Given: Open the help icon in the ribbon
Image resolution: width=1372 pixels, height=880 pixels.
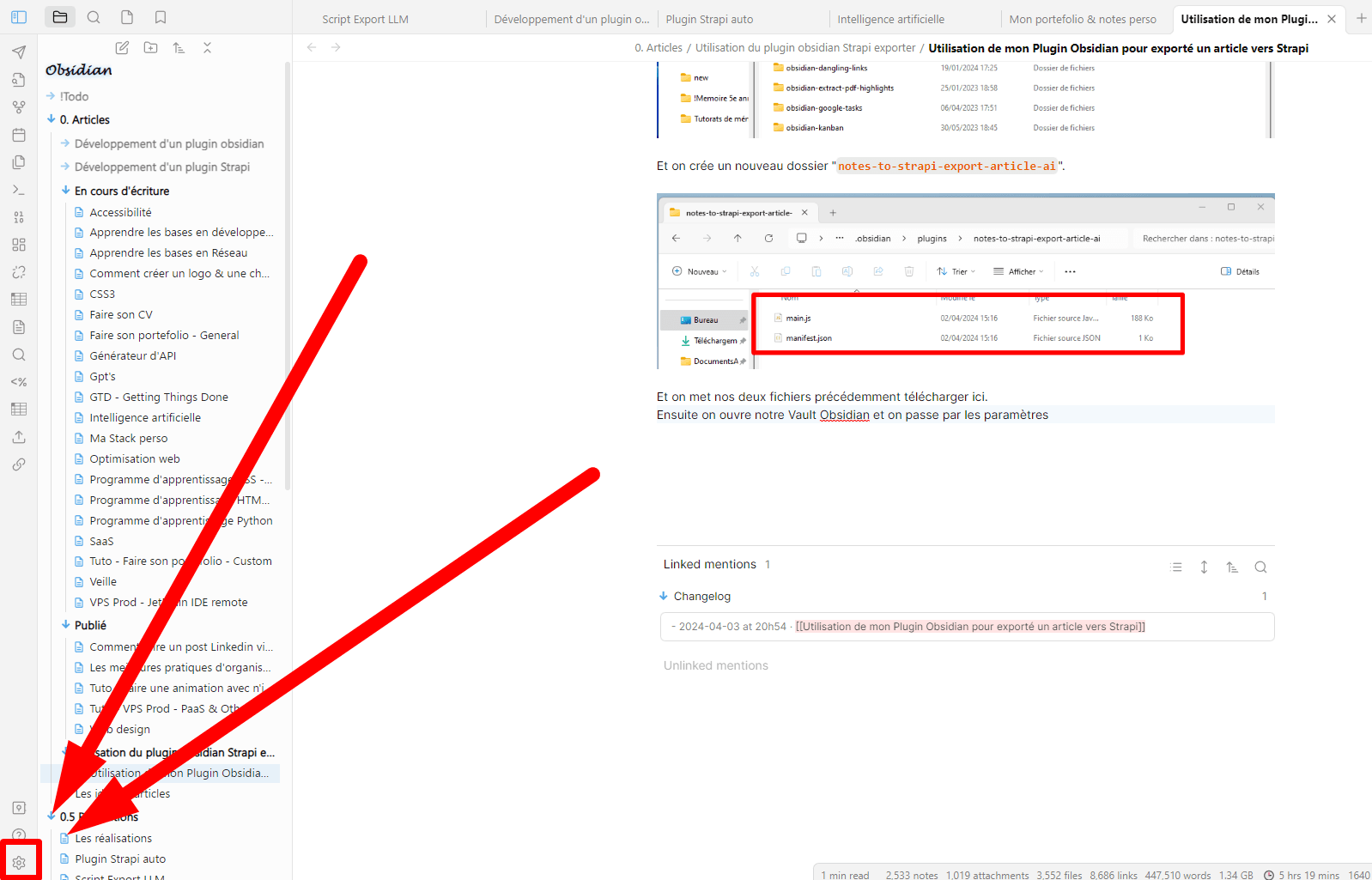Looking at the screenshot, I should (19, 835).
